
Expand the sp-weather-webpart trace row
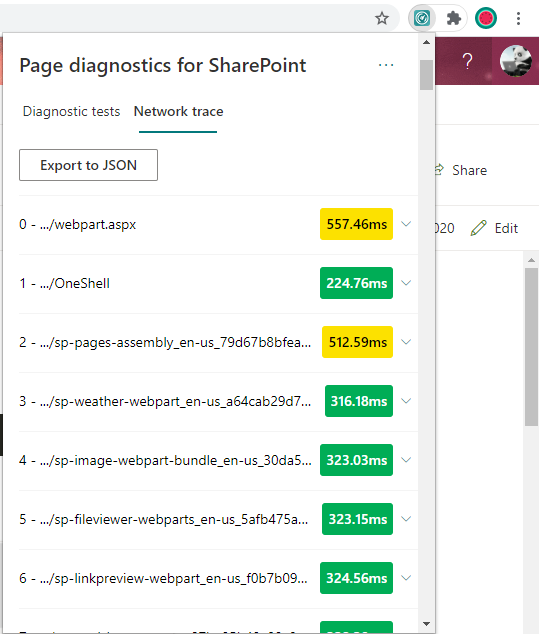click(406, 401)
